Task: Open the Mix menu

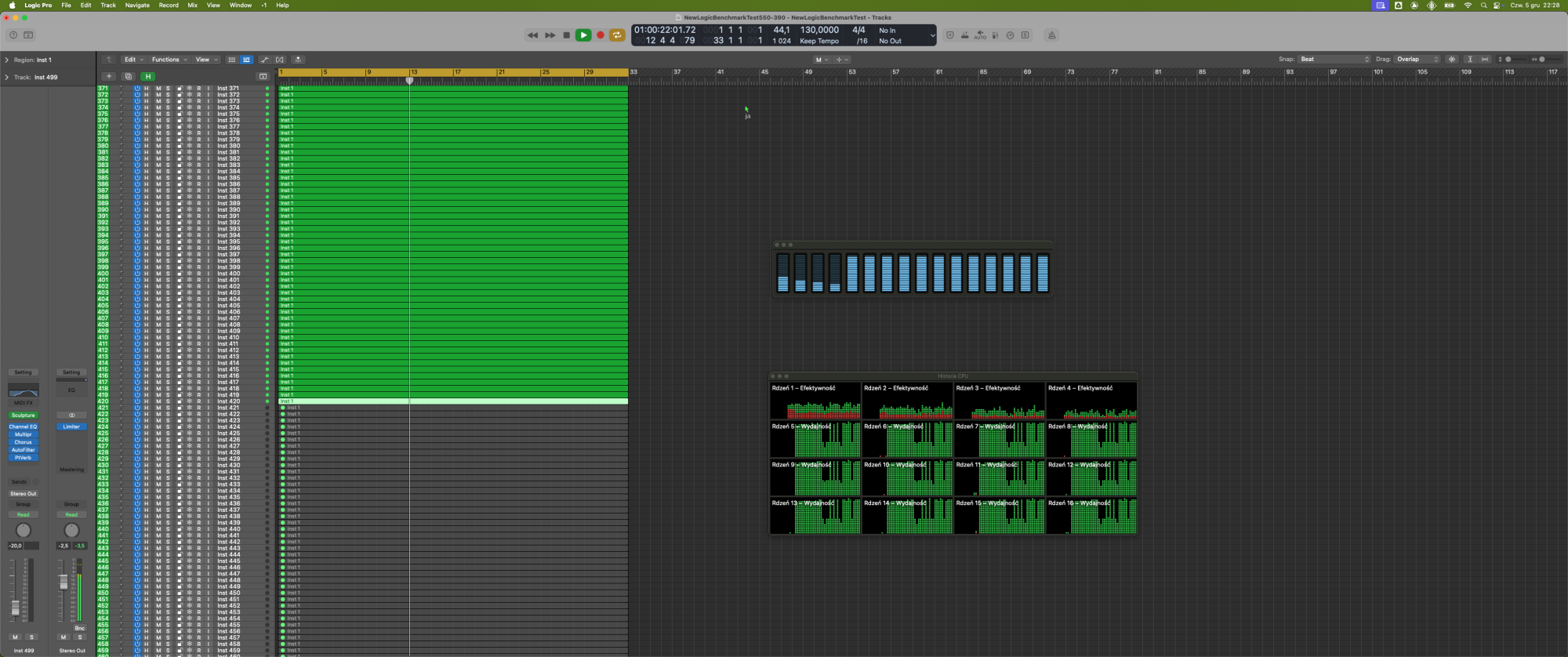Action: pyautogui.click(x=192, y=5)
